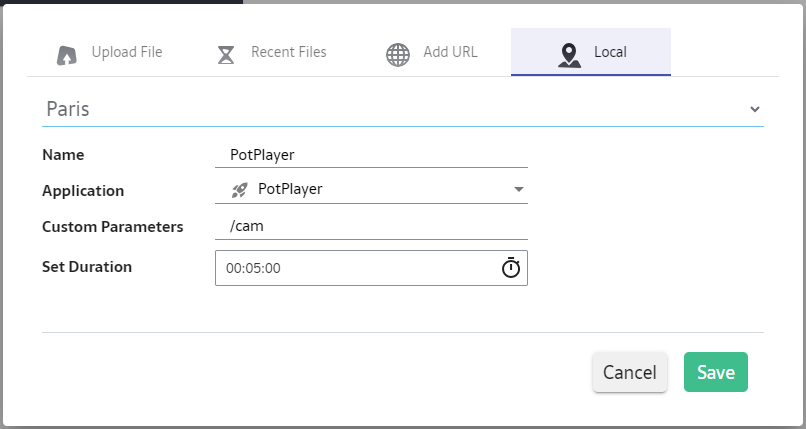Open the Application dropdown arrow
This screenshot has height=429, width=806.
518,189
